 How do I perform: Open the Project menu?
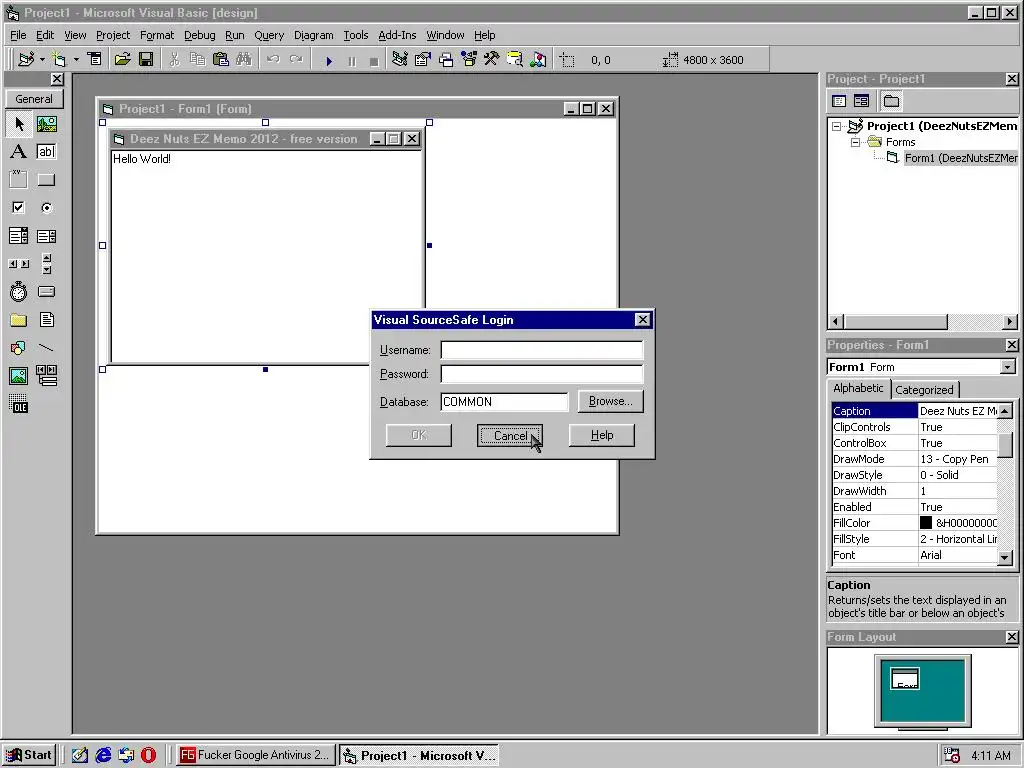pyautogui.click(x=113, y=35)
